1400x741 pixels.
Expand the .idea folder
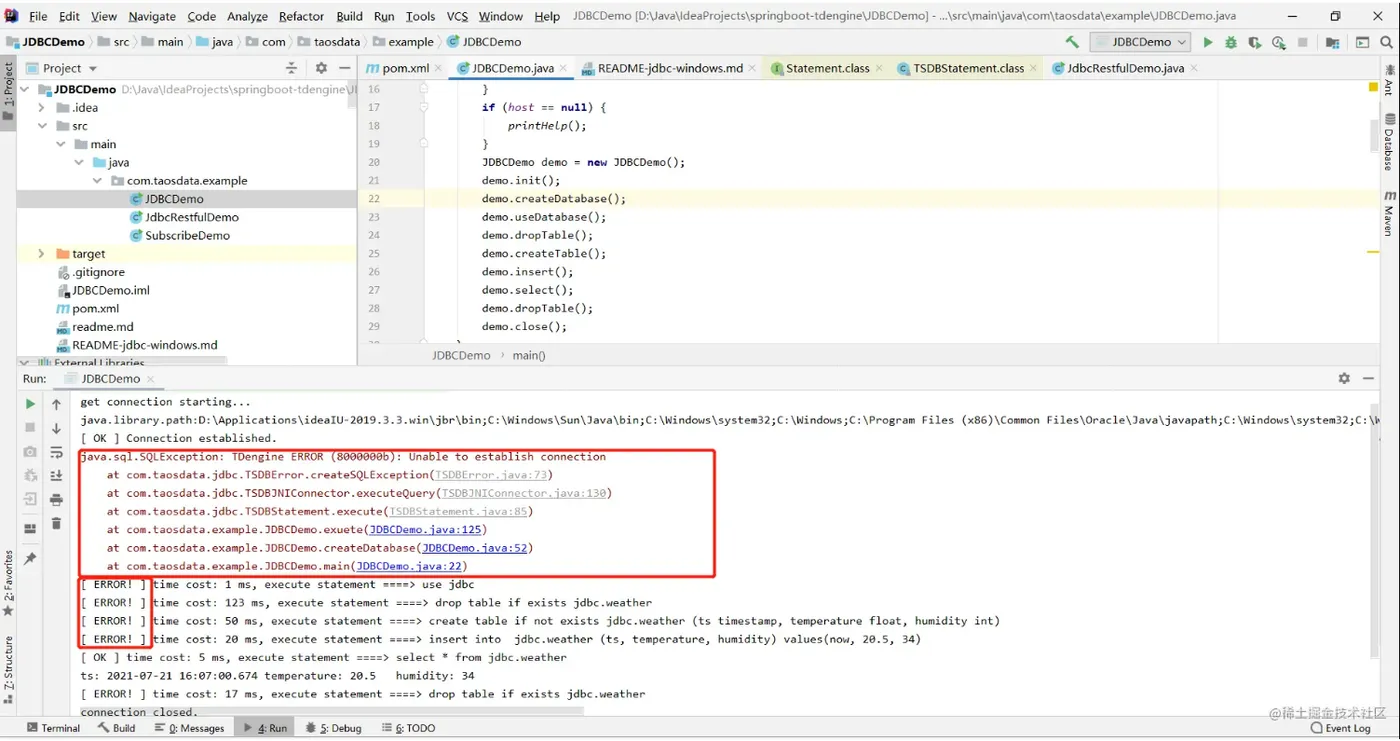41,108
